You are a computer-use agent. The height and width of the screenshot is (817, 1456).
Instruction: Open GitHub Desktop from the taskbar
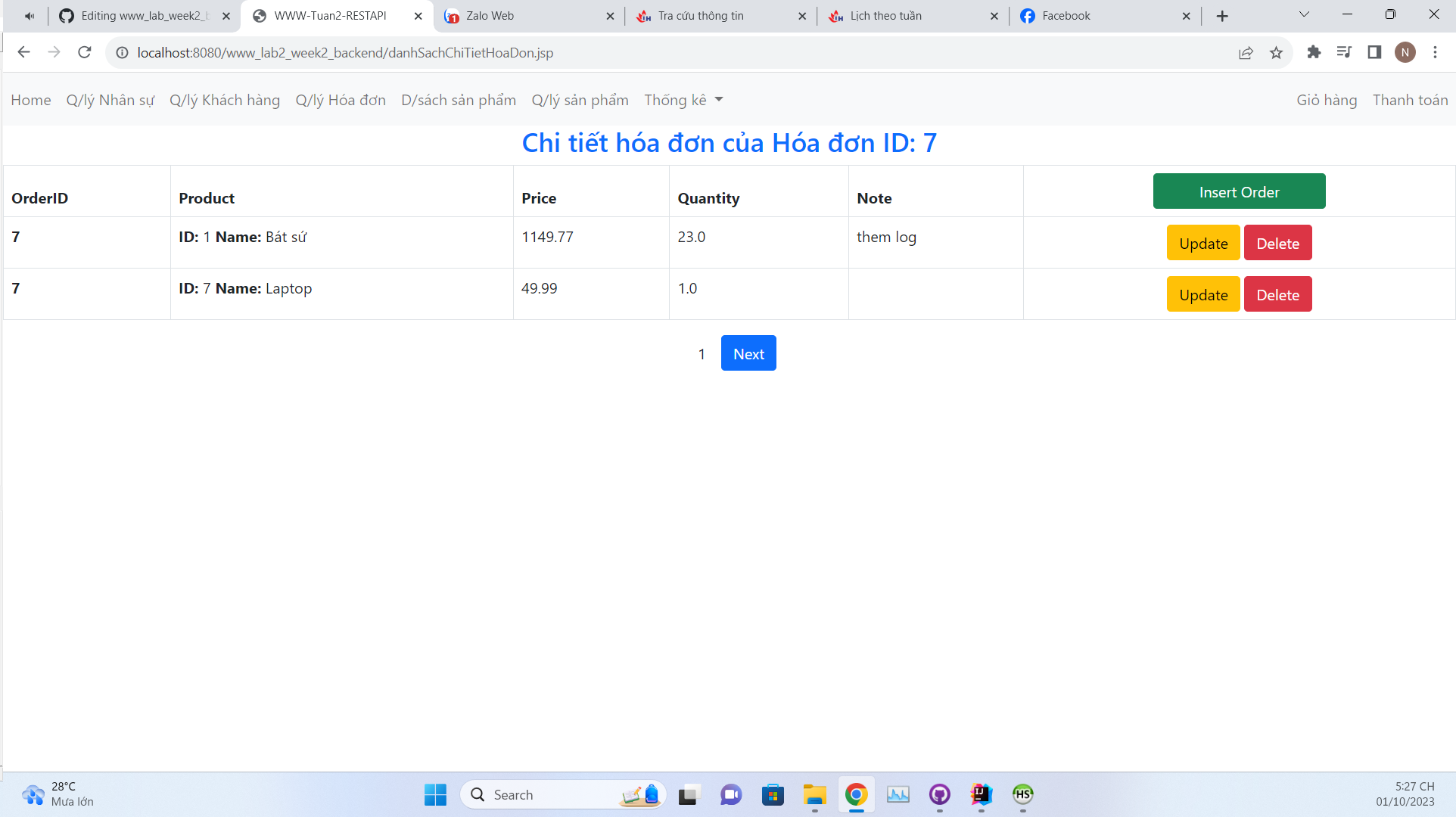[x=940, y=795]
